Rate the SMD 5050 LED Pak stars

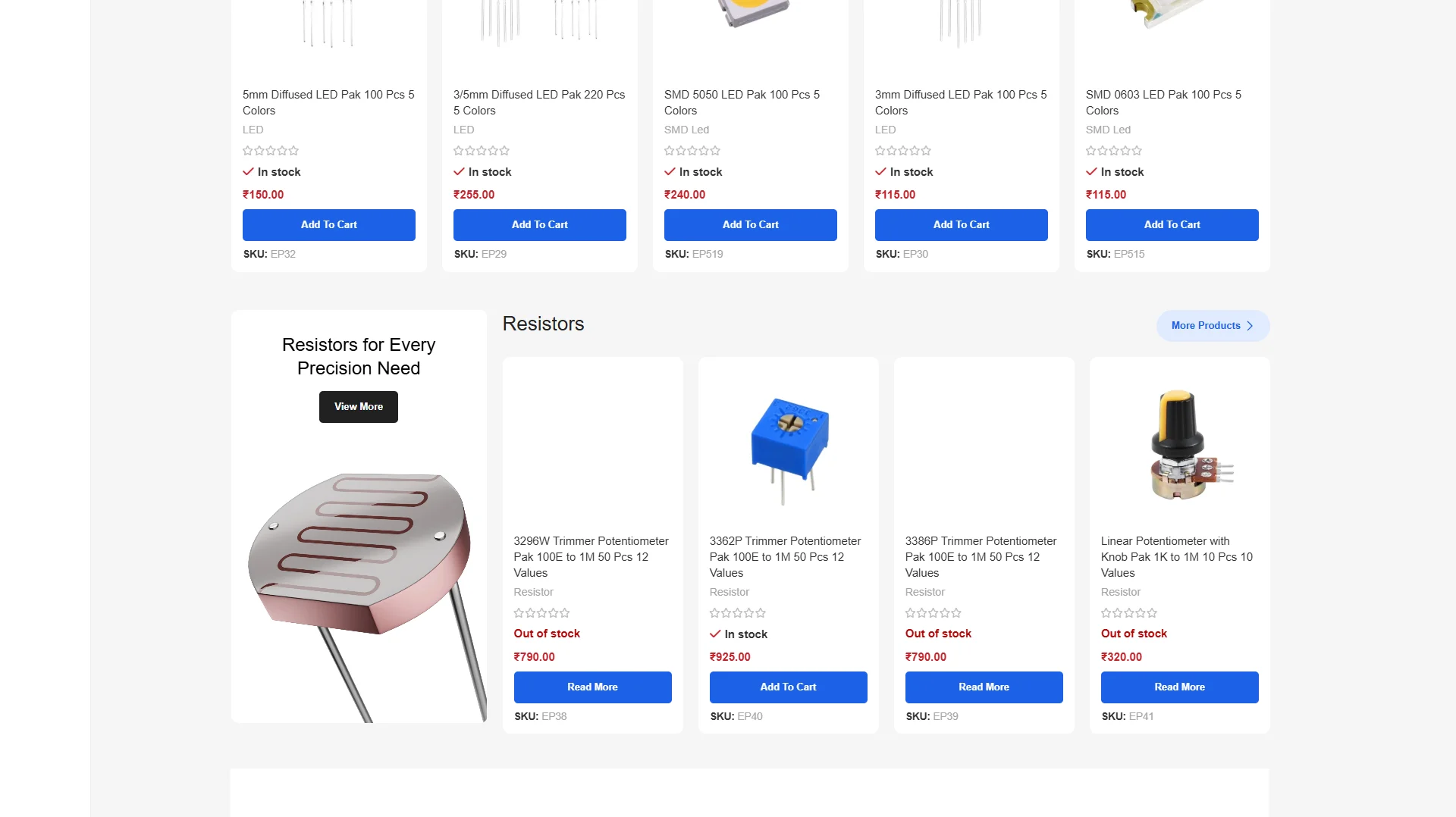tap(692, 151)
